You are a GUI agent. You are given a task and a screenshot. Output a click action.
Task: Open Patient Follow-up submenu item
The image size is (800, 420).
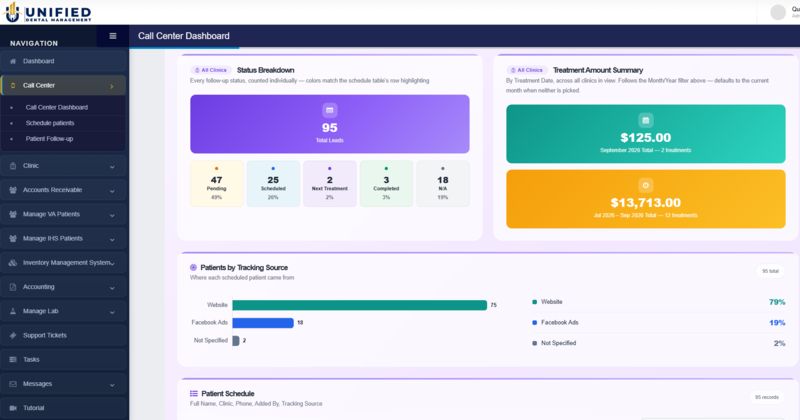click(49, 139)
